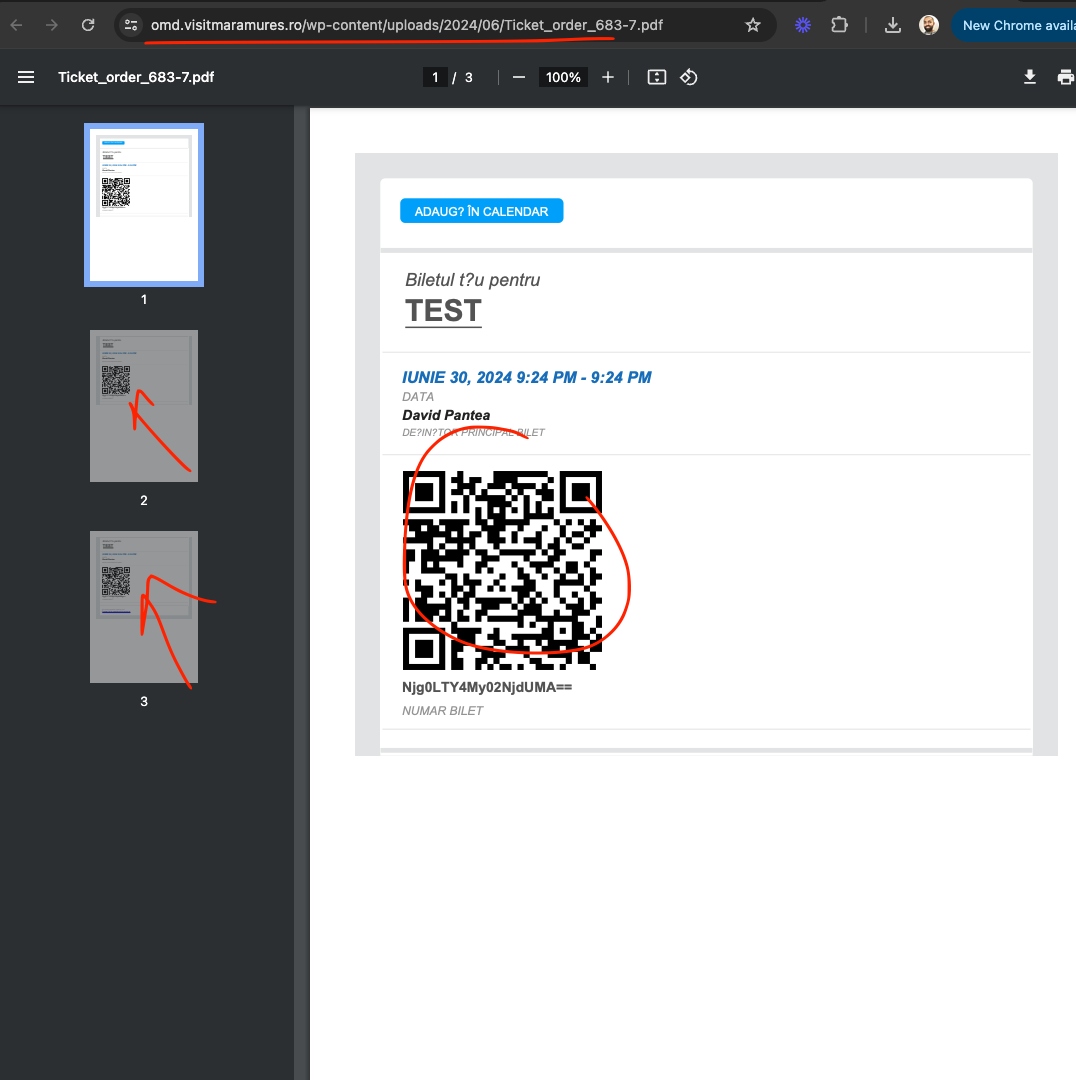1076x1080 pixels.
Task: Click the Biletul t?u pentru heading
Action: 473,280
